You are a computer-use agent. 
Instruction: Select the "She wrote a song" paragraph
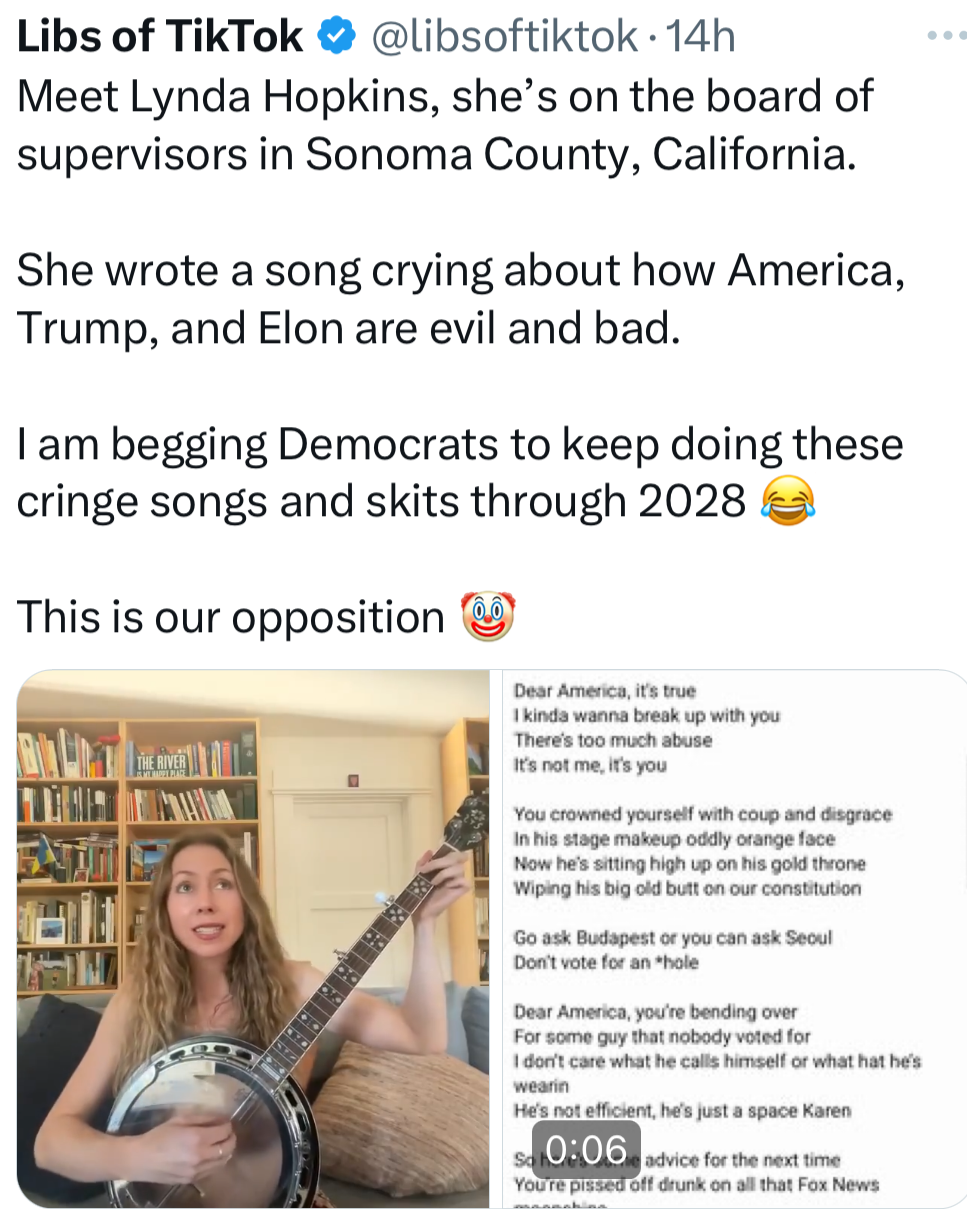tap(460, 299)
